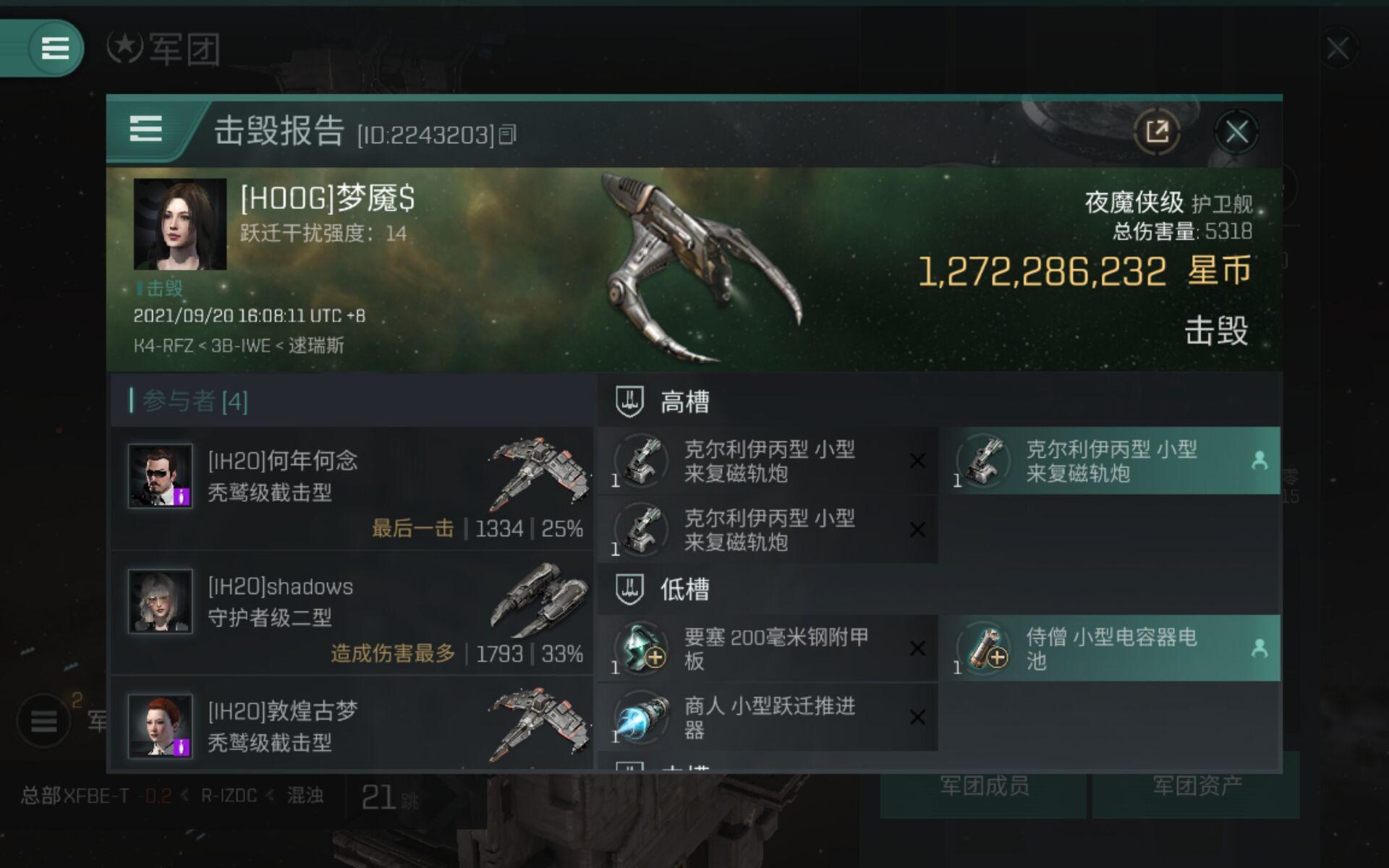1389x868 pixels.
Task: Select the 侍僧 小型电容器电池 module
Action: (1110, 648)
